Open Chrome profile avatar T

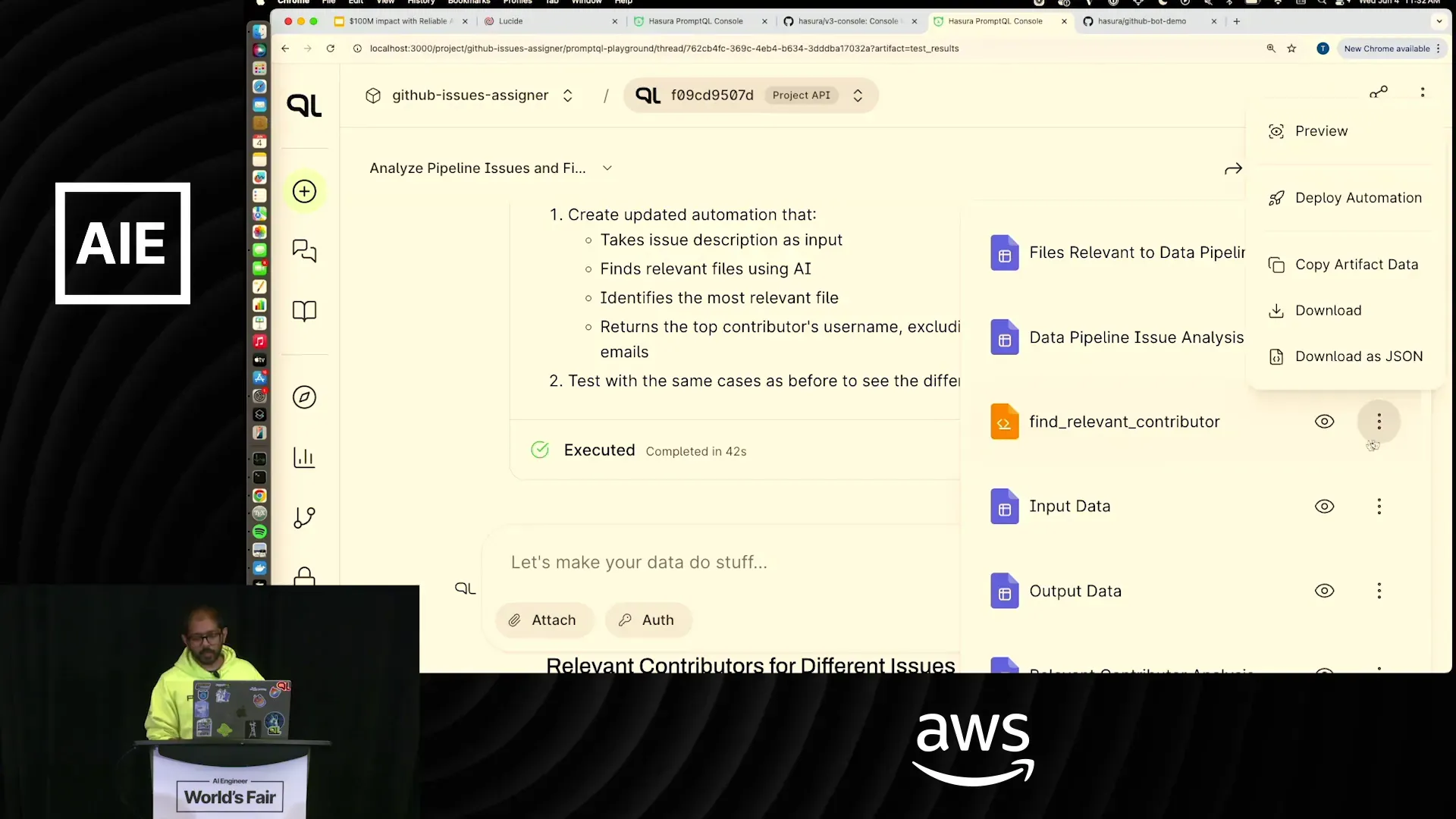coord(1323,49)
